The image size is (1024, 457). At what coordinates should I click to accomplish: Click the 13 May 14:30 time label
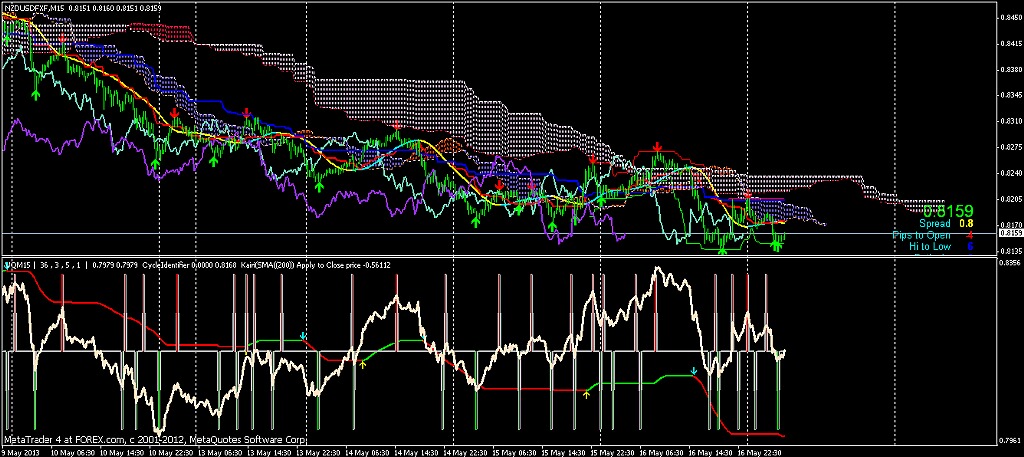pyautogui.click(x=268, y=452)
